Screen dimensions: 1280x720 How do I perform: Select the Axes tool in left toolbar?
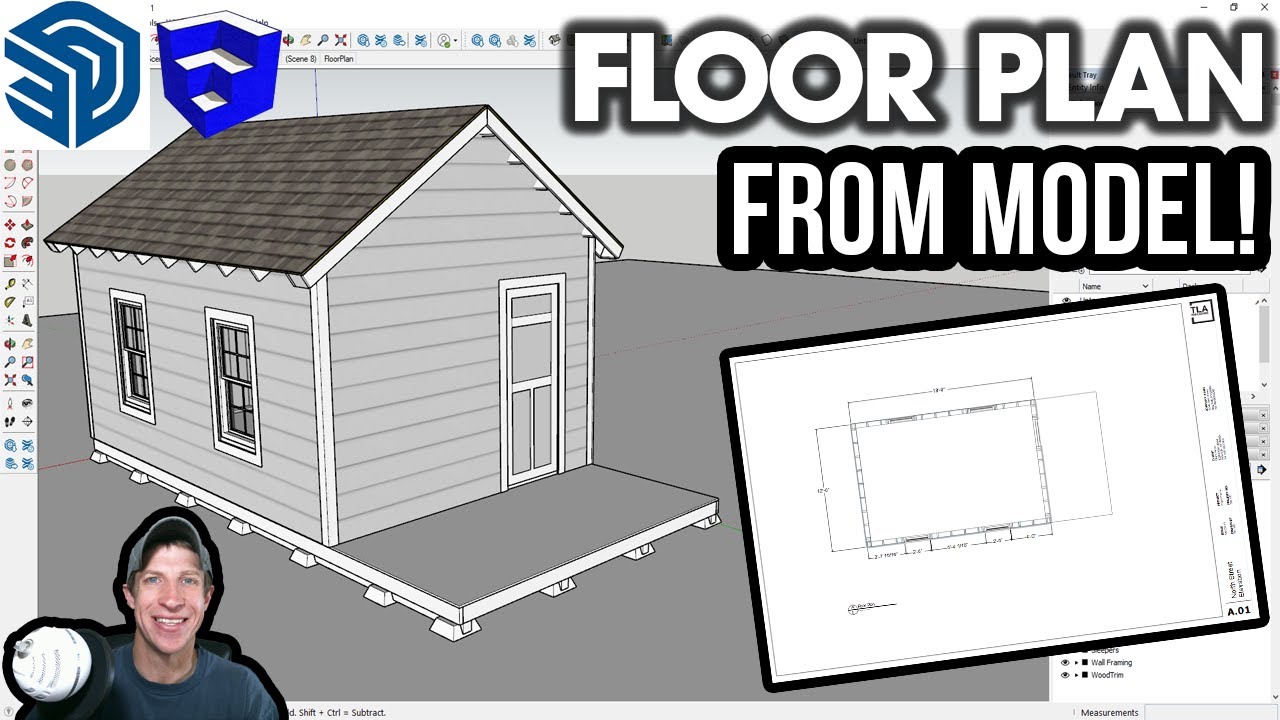tap(10, 320)
